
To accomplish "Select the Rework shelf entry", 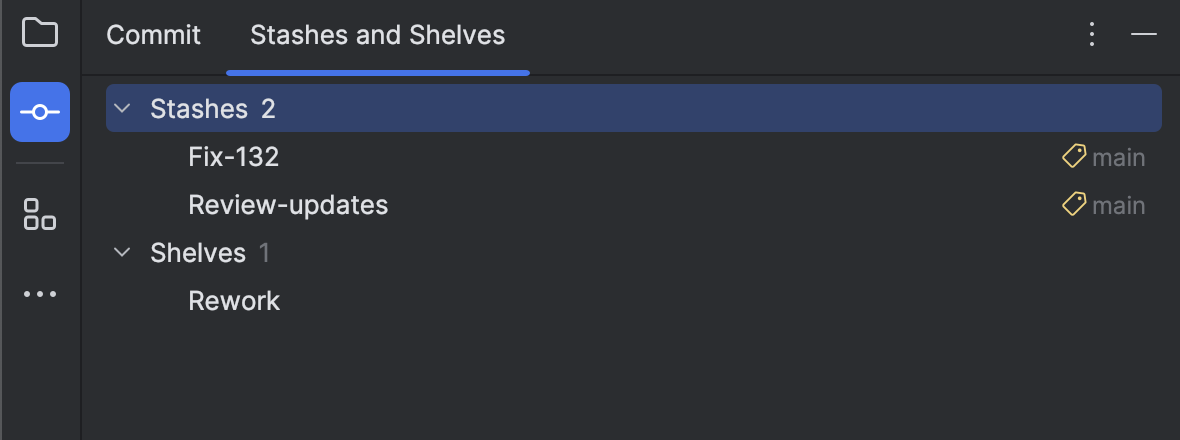I will [x=234, y=301].
